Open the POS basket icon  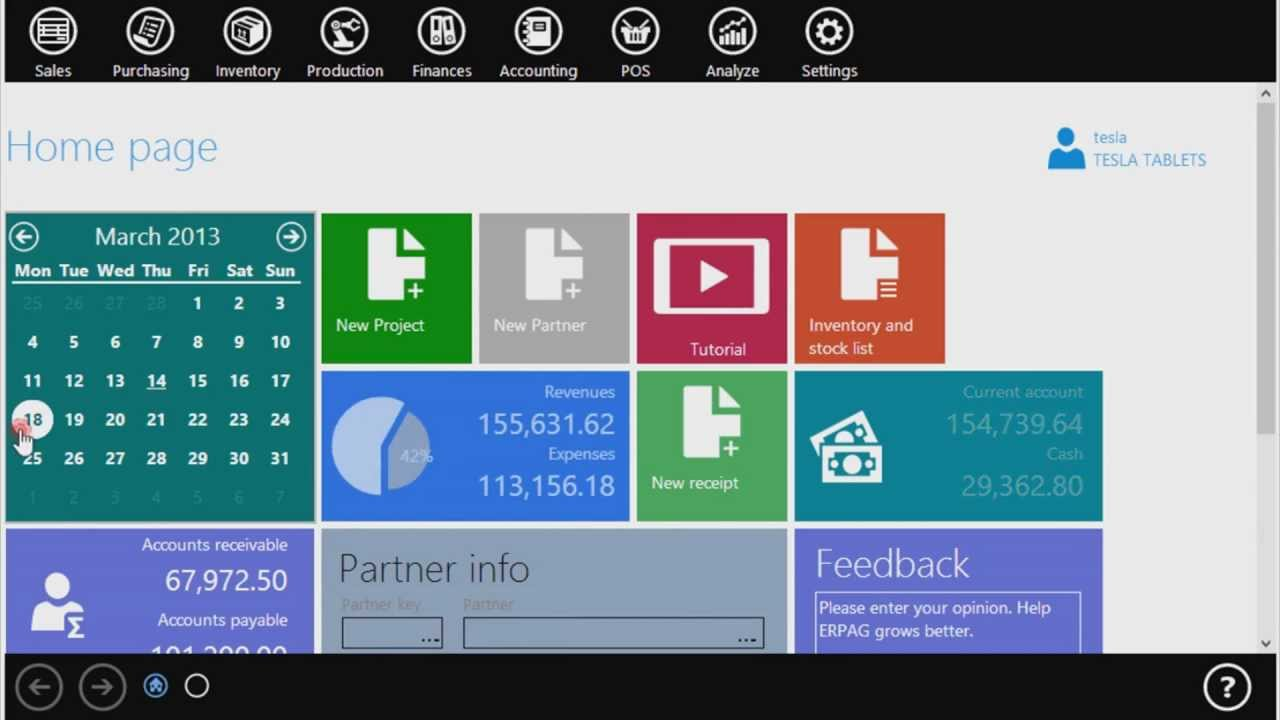coord(635,33)
